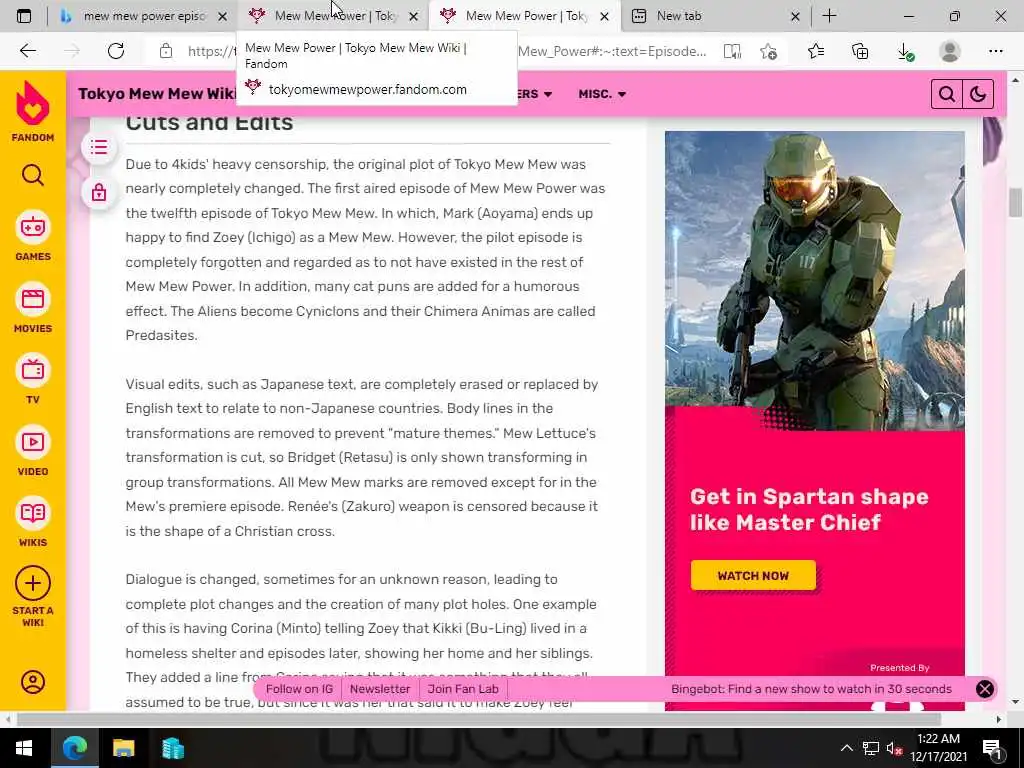Open the browser profile avatar
The width and height of the screenshot is (1024, 768).
[950, 51]
